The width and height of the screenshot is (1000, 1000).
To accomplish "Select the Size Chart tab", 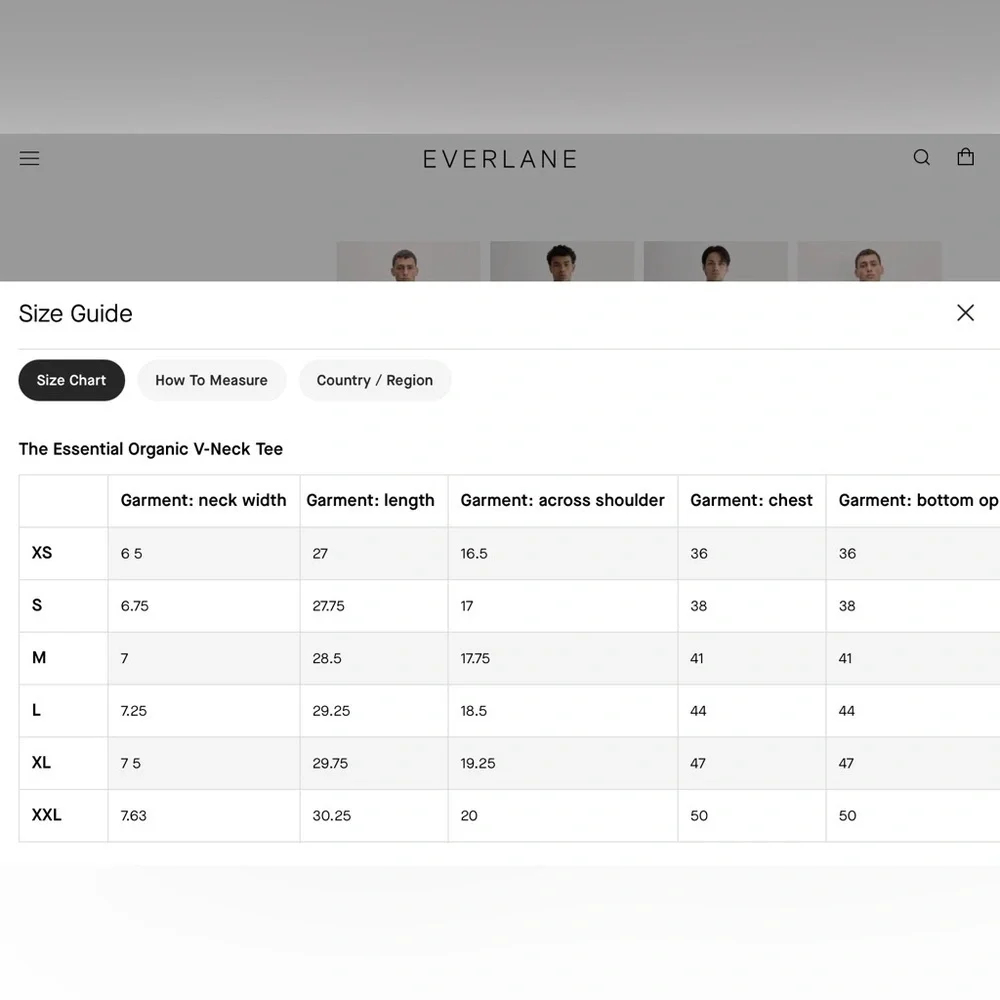I will pyautogui.click(x=71, y=380).
